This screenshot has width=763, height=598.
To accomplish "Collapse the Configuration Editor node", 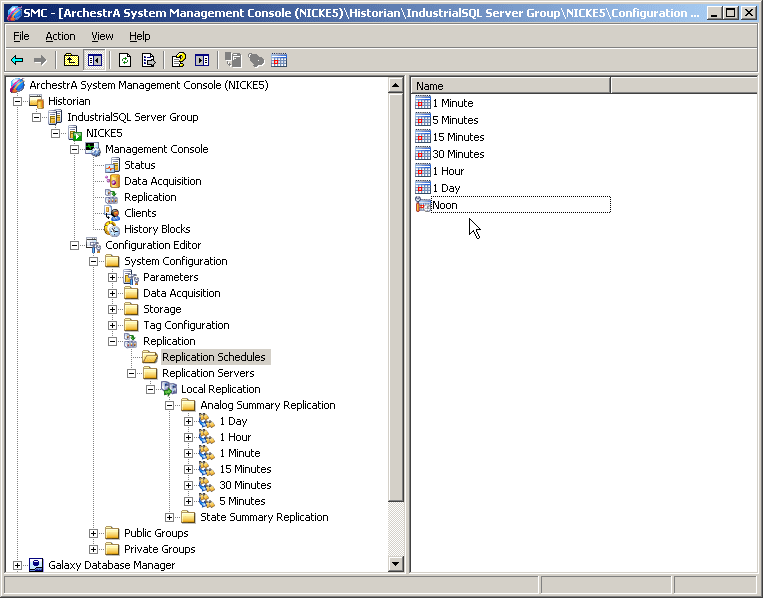I will pos(74,245).
